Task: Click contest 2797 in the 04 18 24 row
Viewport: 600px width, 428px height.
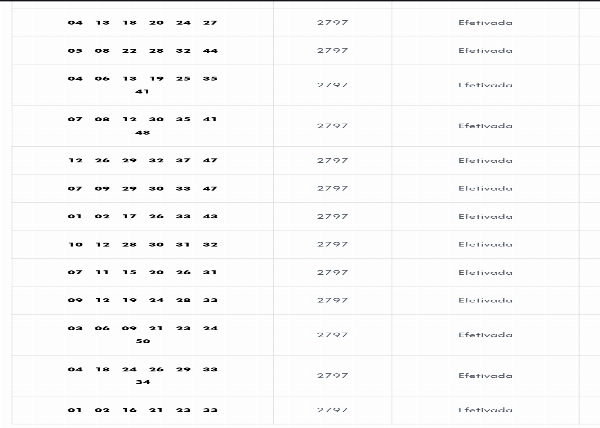Action: point(332,375)
